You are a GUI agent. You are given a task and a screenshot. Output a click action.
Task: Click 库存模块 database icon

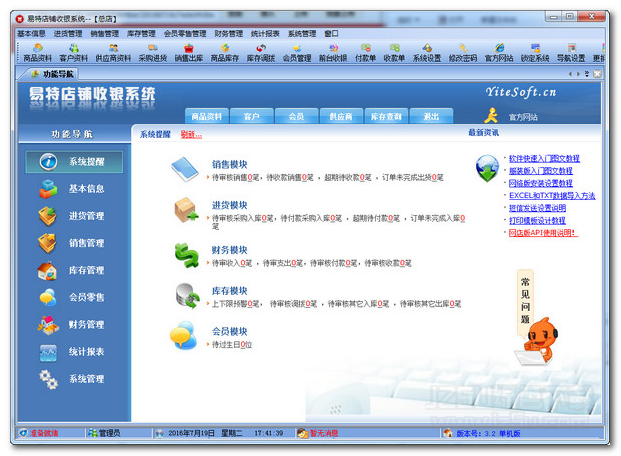pyautogui.click(x=187, y=296)
